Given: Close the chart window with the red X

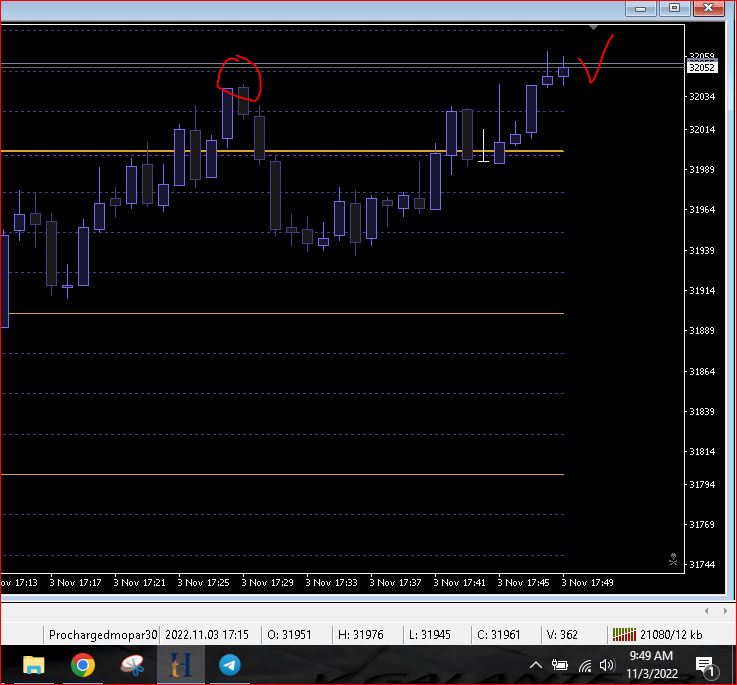Looking at the screenshot, I should point(709,8).
